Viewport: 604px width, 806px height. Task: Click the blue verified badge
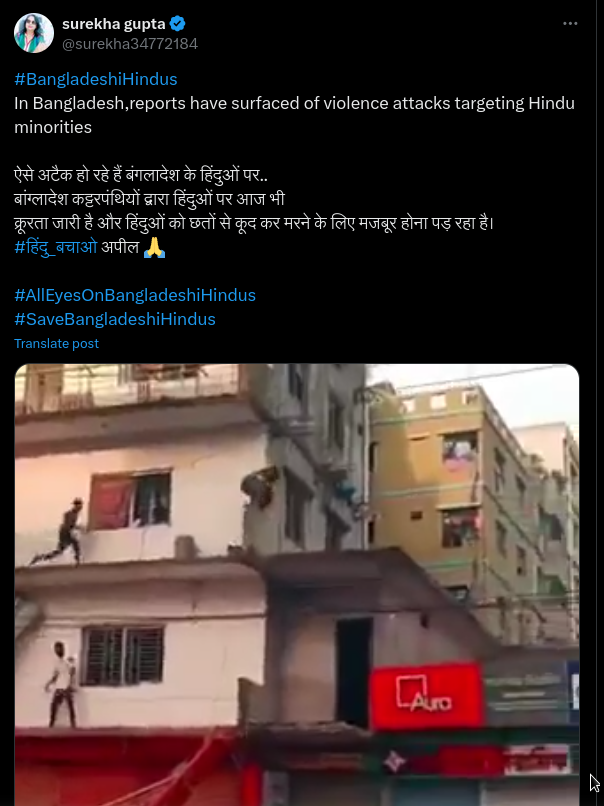tap(178, 24)
